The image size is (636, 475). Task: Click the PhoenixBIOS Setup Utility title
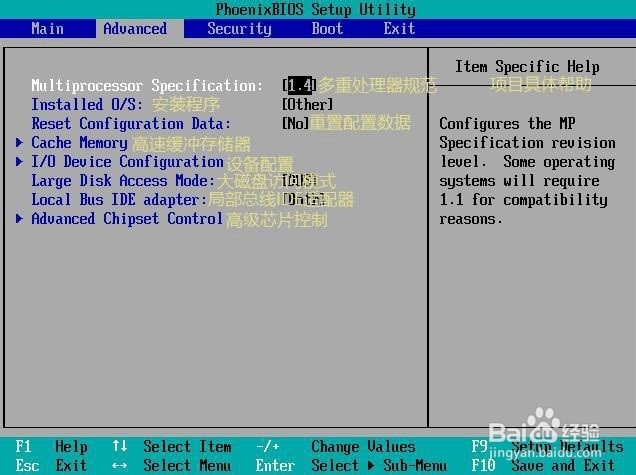coord(316,10)
